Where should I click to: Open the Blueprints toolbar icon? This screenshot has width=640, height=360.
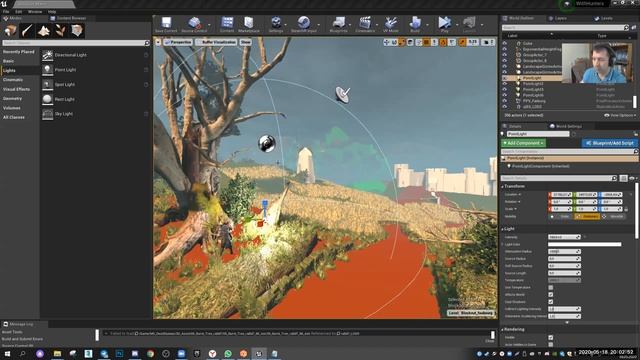coord(338,22)
